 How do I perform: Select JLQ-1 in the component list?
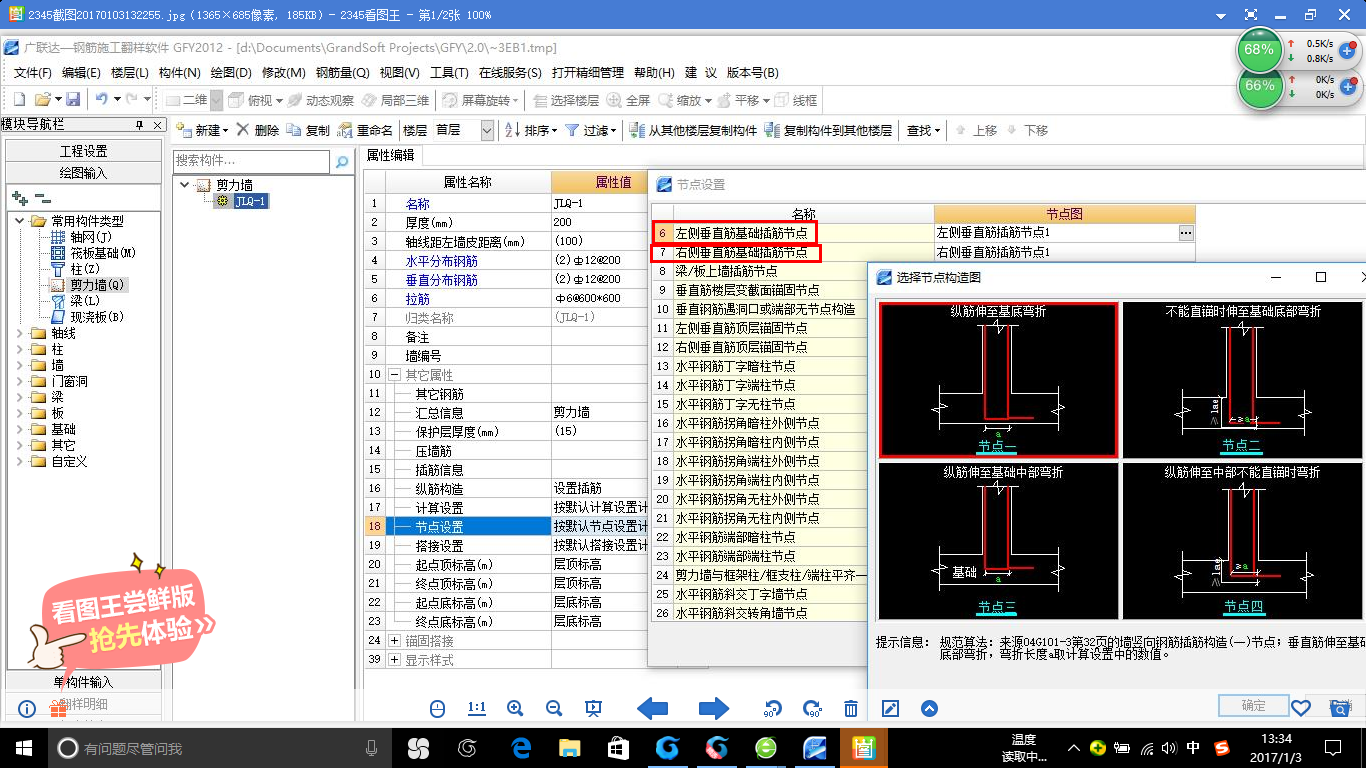point(250,201)
